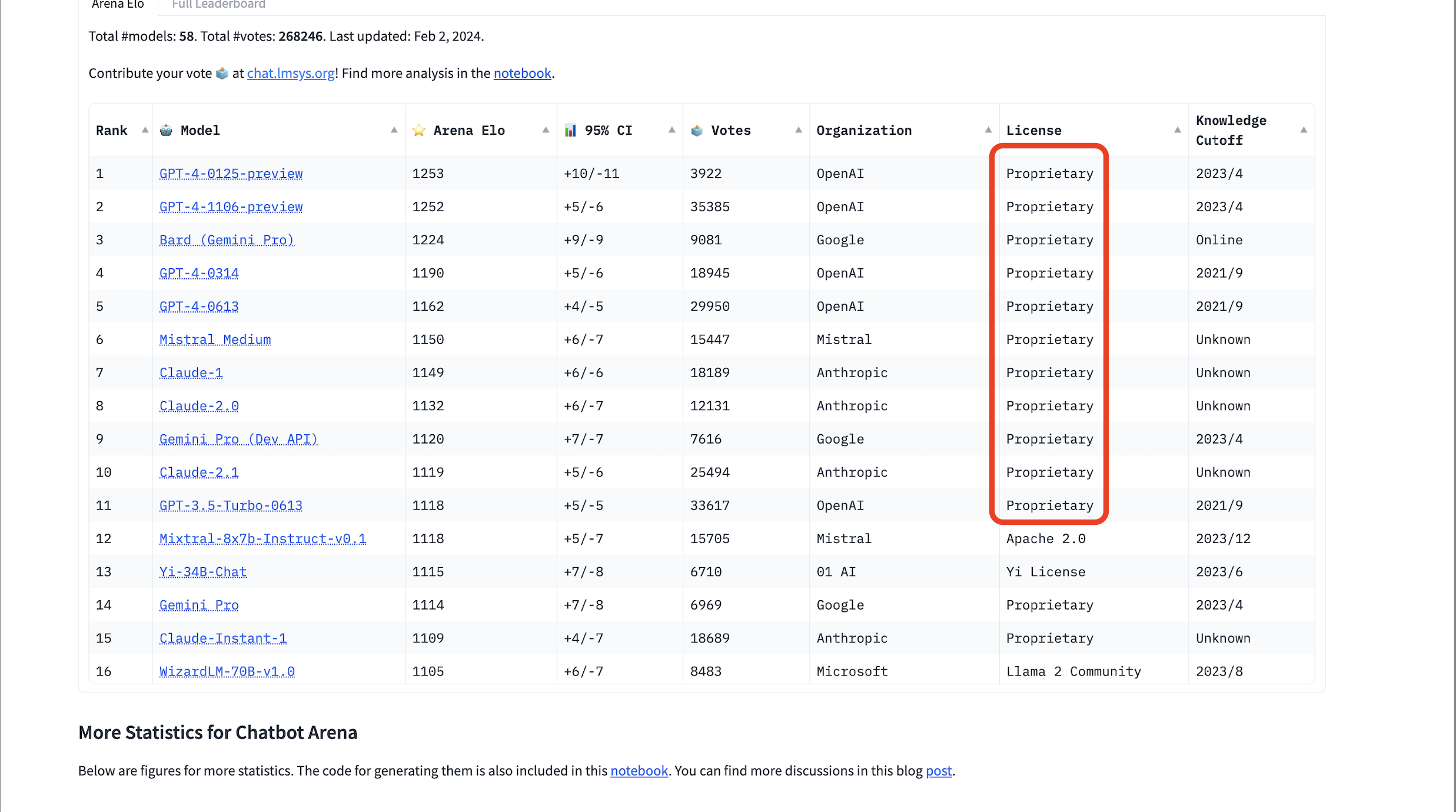The height and width of the screenshot is (812, 1456).
Task: Click the Claude-Instant-1 model link
Action: click(222, 638)
